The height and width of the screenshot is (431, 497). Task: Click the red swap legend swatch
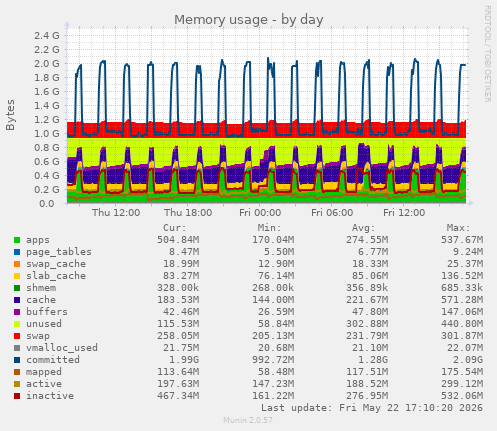(17, 336)
